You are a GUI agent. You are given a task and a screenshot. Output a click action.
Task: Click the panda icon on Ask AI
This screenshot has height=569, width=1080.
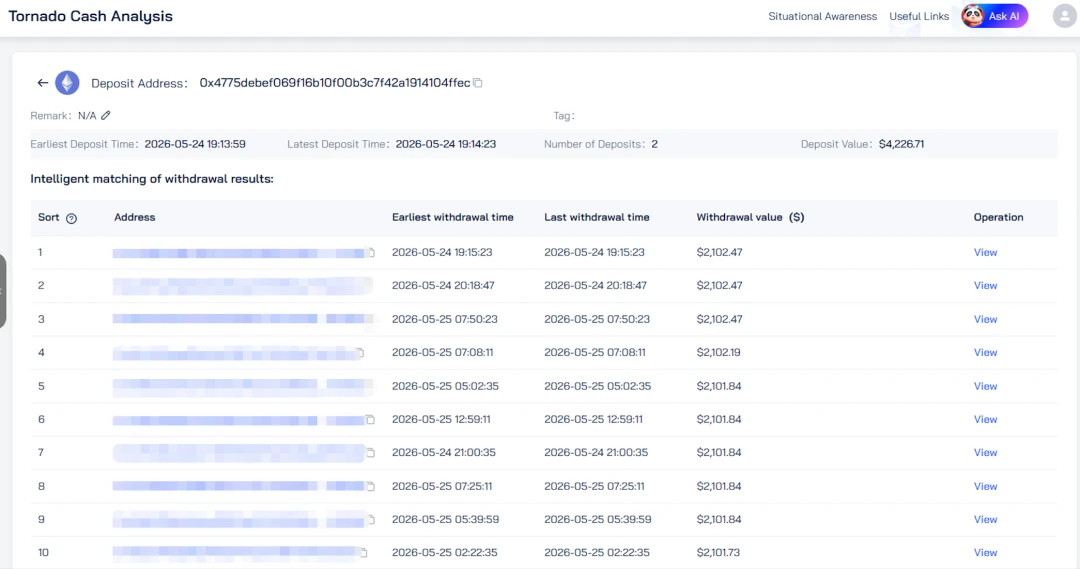pyautogui.click(x=973, y=16)
